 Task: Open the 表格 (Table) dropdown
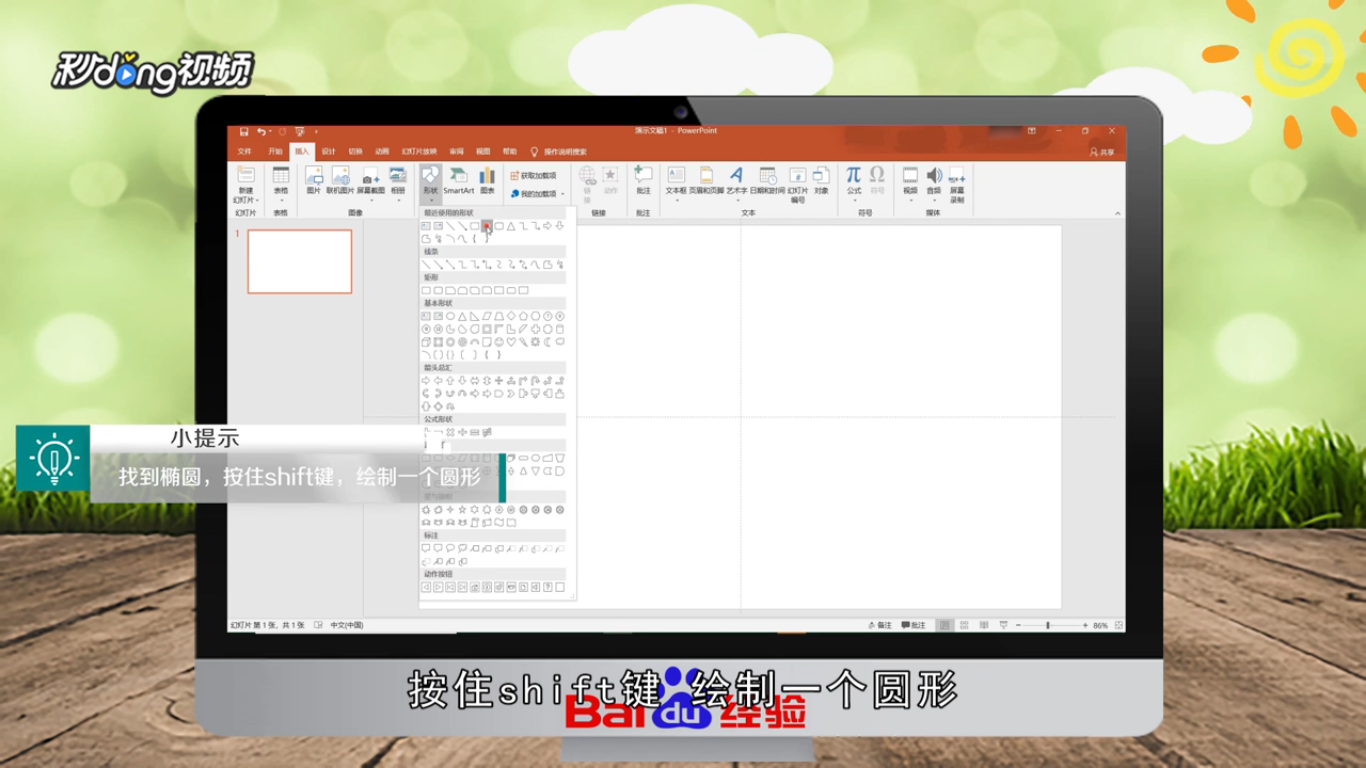(281, 183)
